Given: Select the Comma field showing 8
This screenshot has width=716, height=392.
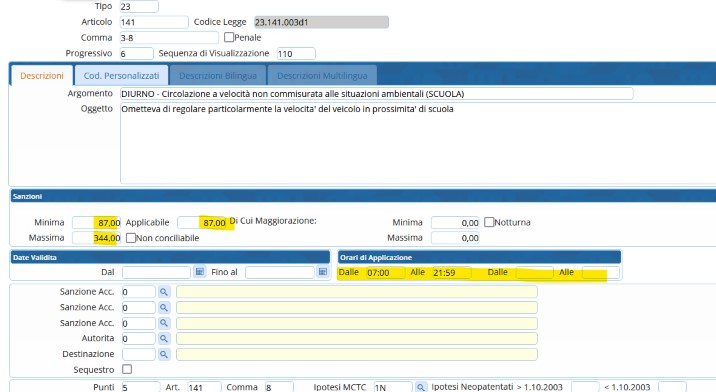Looking at the screenshot, I should [x=279, y=387].
